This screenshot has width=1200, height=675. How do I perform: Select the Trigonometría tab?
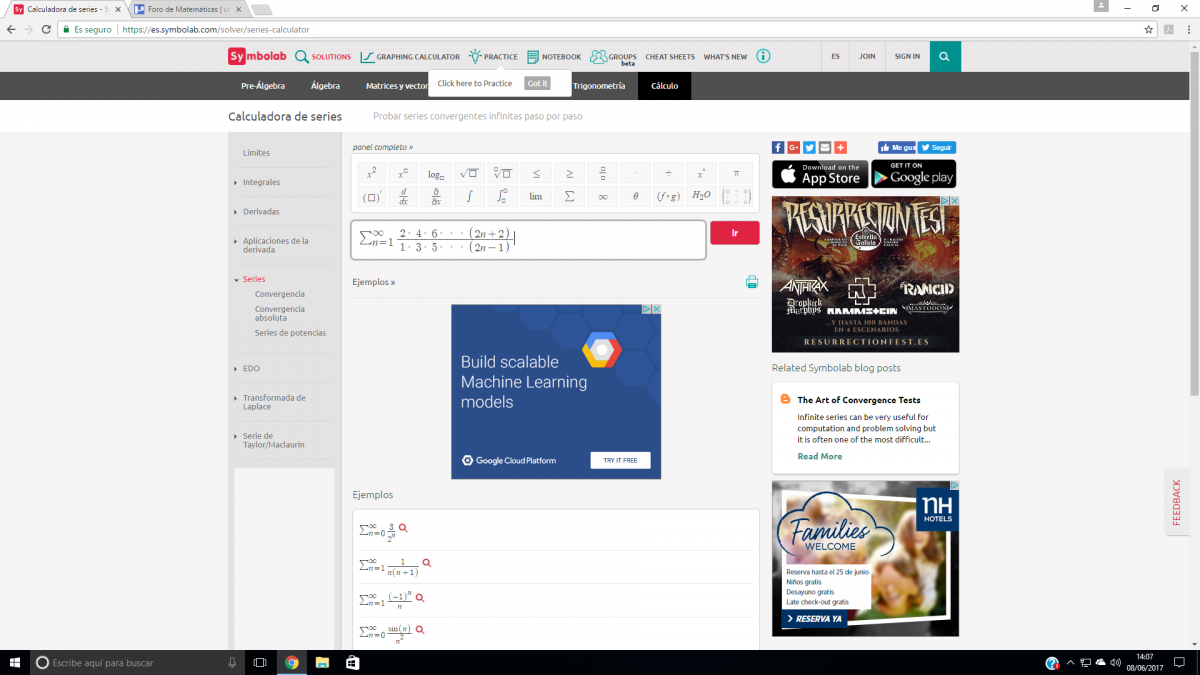pyautogui.click(x=599, y=86)
